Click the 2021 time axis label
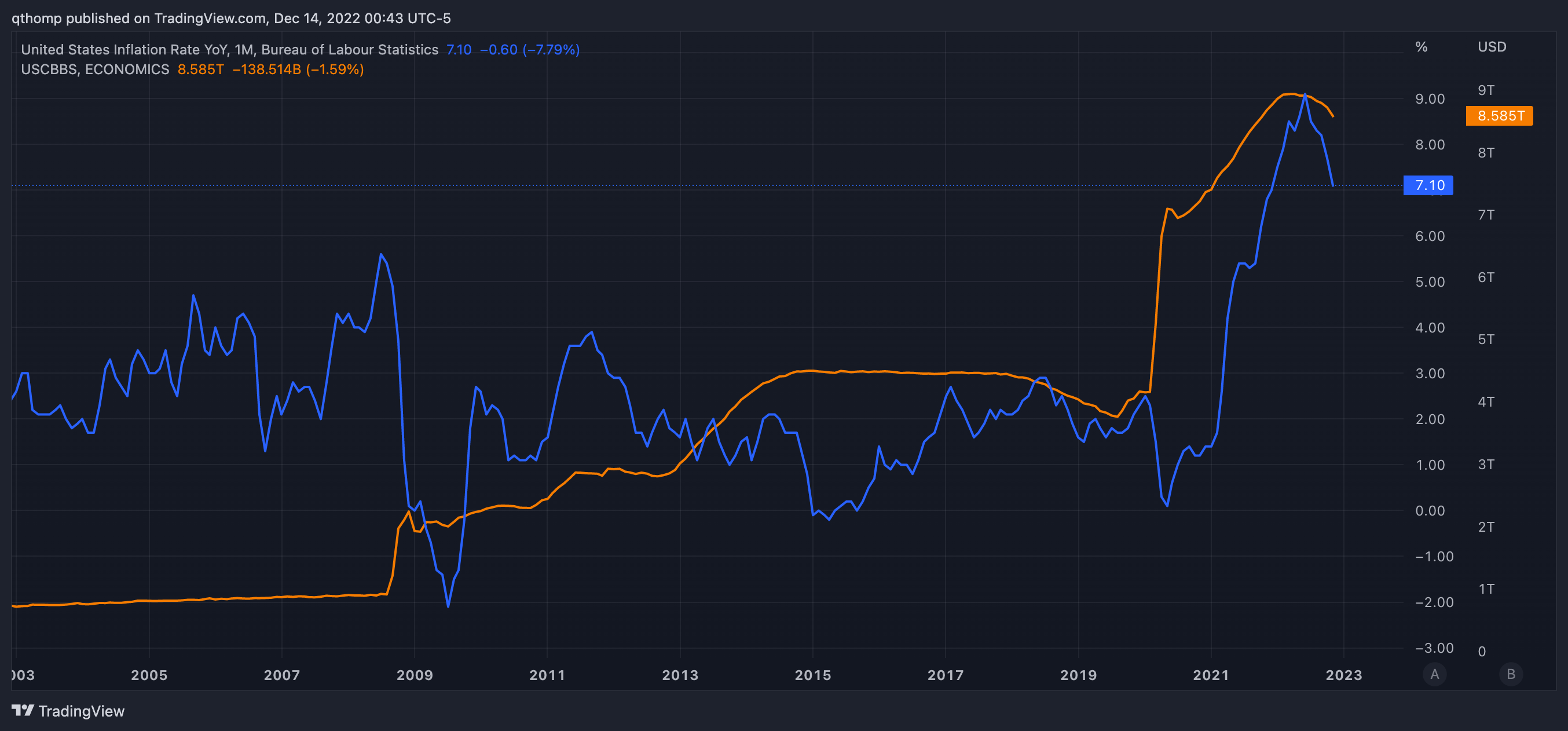 [x=1211, y=675]
